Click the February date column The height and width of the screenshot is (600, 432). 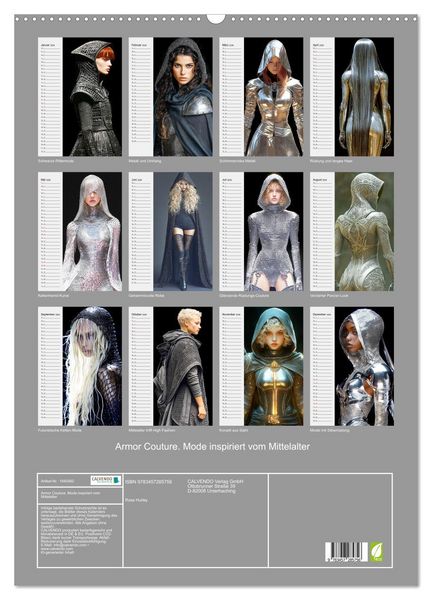click(x=141, y=96)
